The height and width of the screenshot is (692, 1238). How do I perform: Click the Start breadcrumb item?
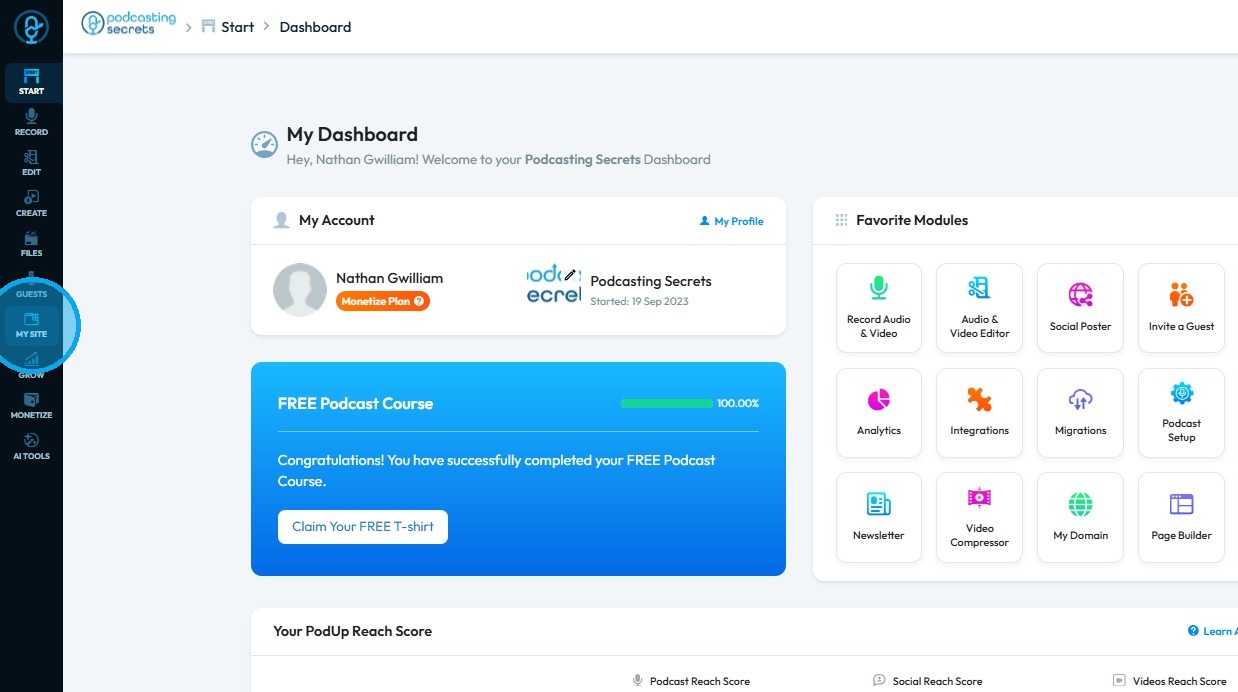pos(237,27)
